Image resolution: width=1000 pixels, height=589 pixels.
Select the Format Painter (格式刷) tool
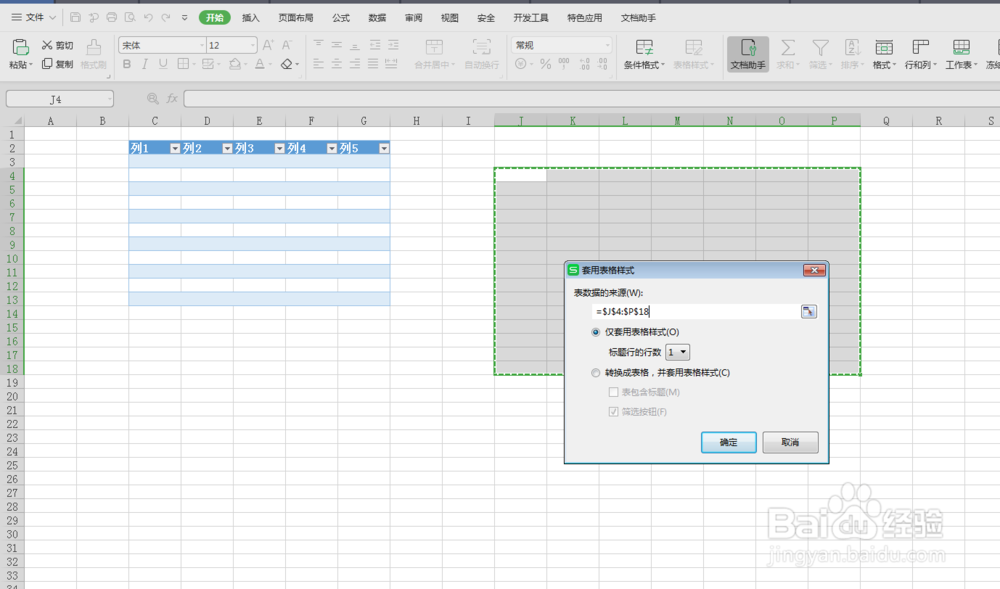pos(94,54)
